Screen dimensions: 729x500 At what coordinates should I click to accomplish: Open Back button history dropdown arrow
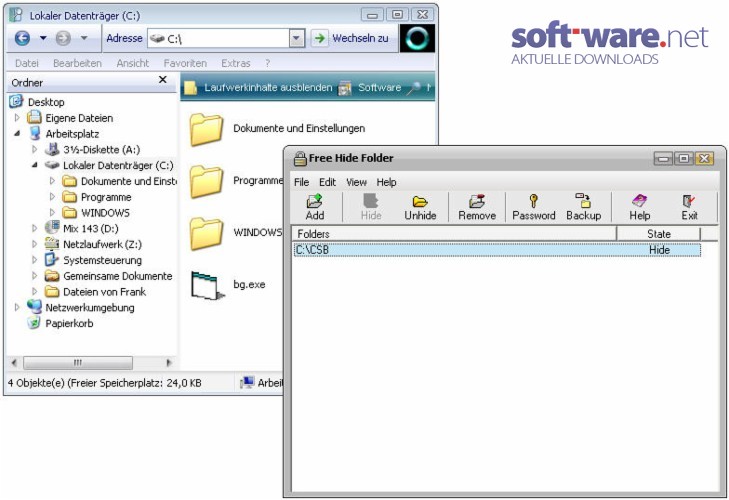point(43,38)
